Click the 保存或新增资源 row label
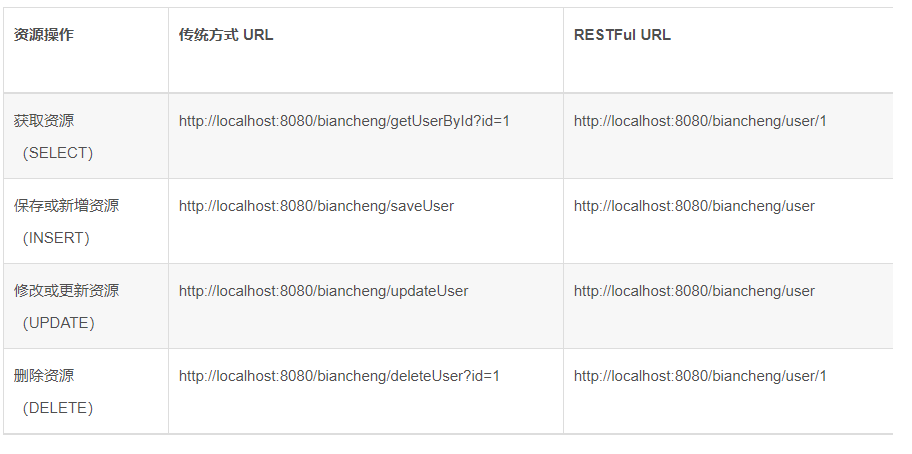 (66, 206)
